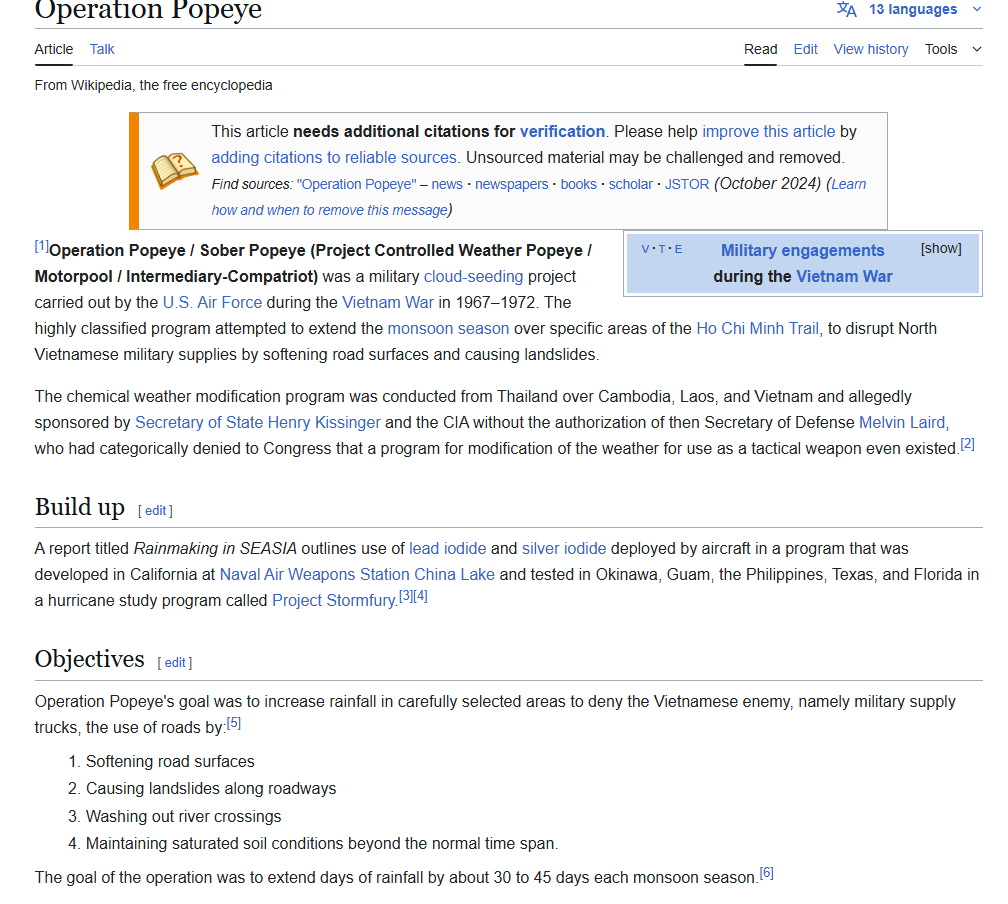Open the Talk tab

click(x=102, y=50)
